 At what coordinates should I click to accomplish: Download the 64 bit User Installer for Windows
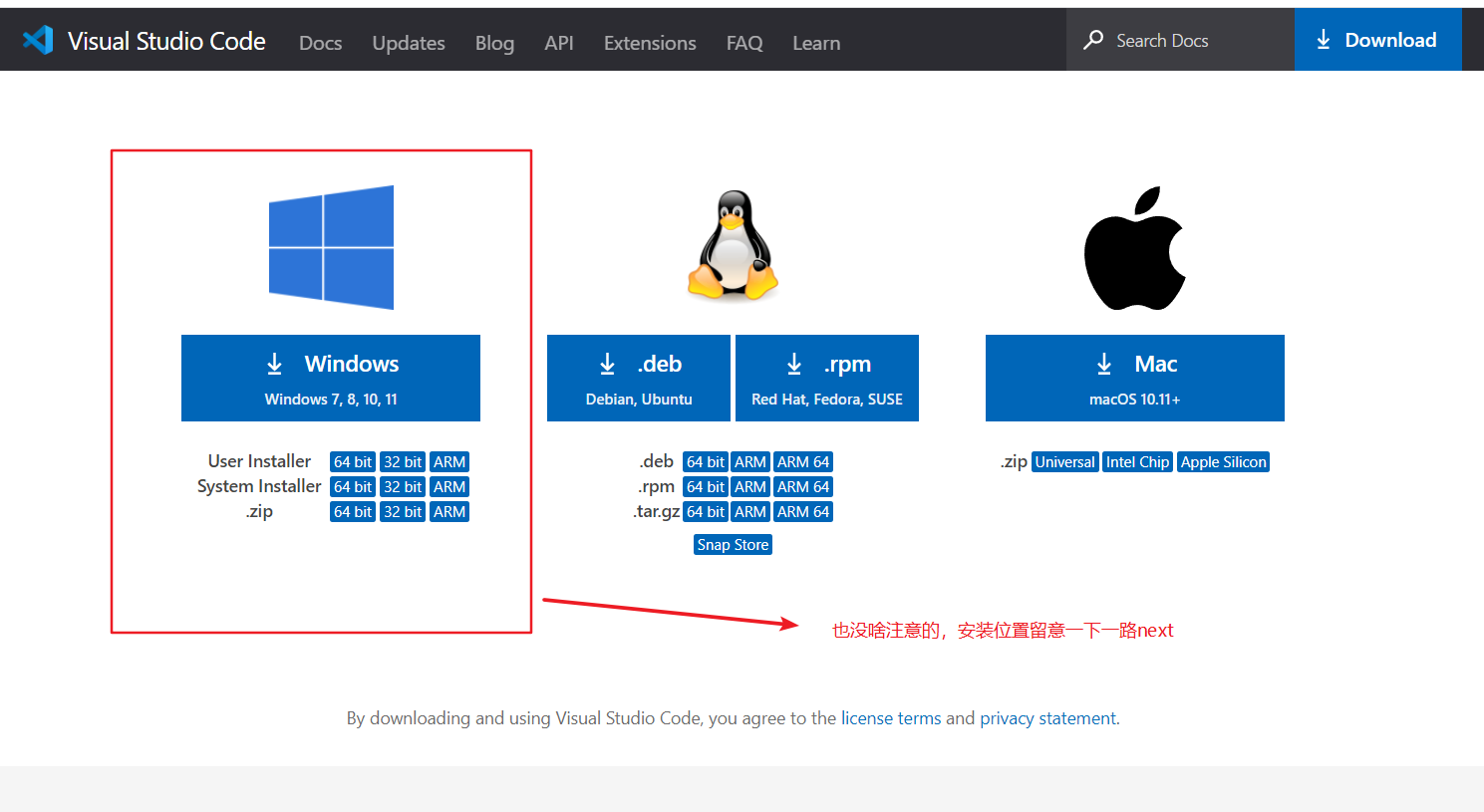352,461
